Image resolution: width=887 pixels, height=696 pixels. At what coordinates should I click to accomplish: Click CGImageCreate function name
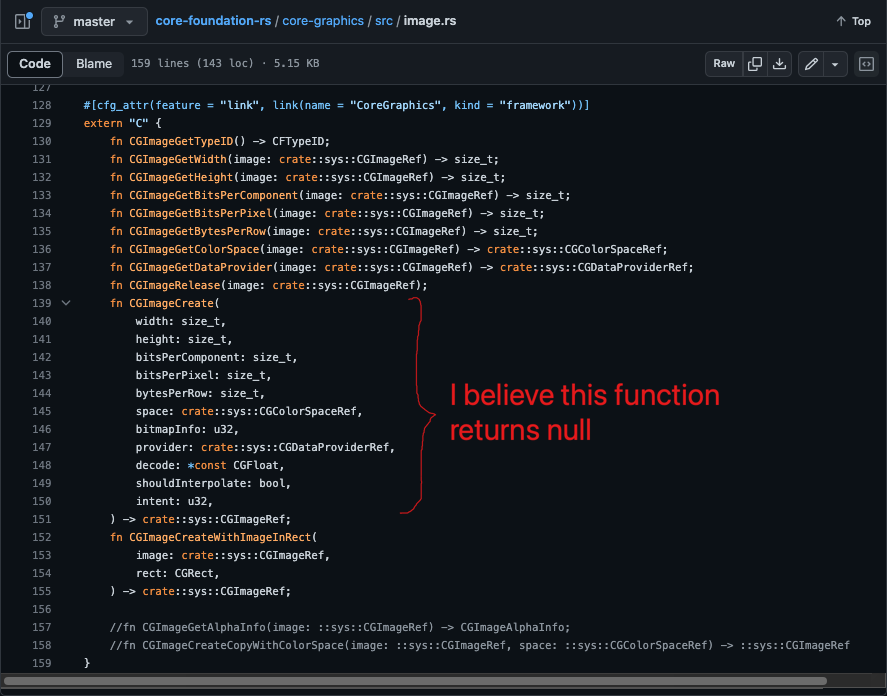(x=171, y=303)
